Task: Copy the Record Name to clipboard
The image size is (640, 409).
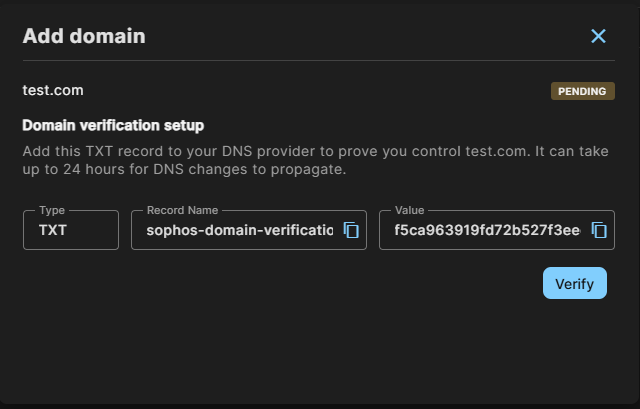Action: [x=351, y=230]
